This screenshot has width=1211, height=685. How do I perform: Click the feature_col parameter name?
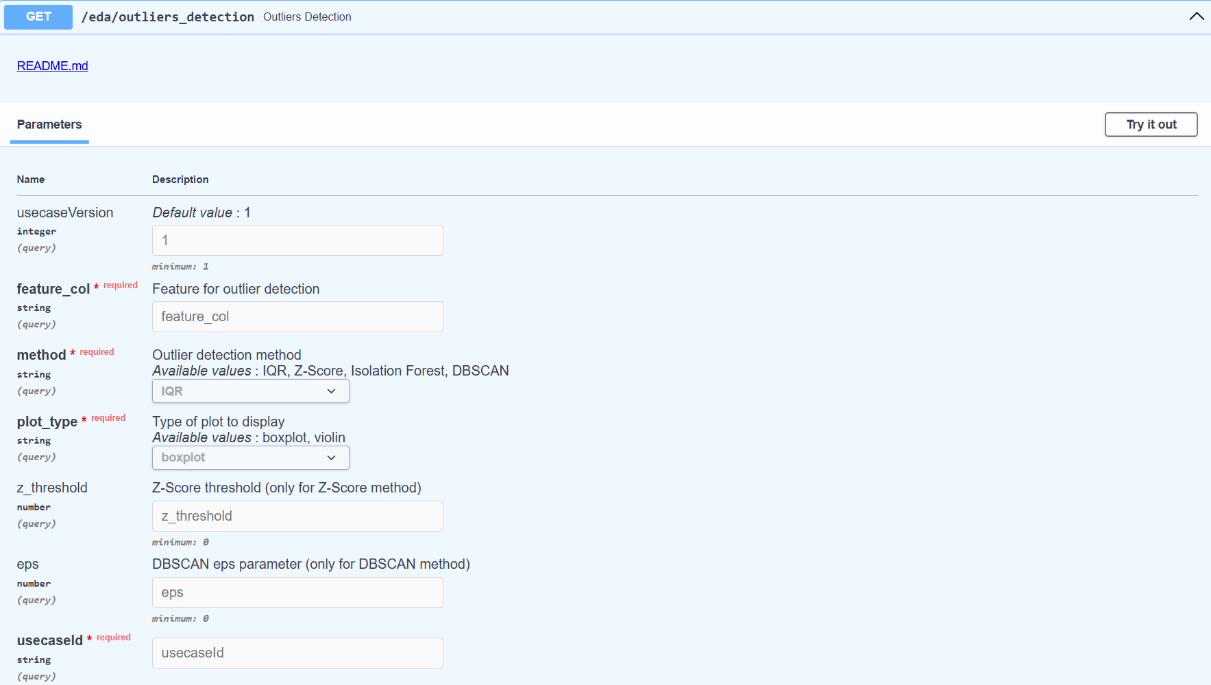pos(53,289)
